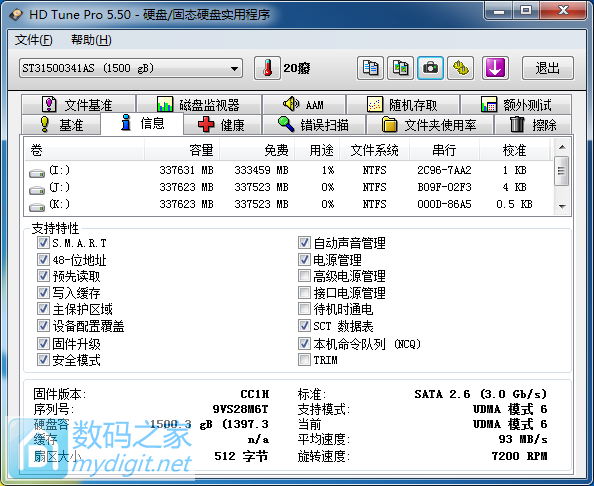Image resolution: width=594 pixels, height=486 pixels.
Task: Select serial value 2C96-7AA2
Action: pos(444,170)
